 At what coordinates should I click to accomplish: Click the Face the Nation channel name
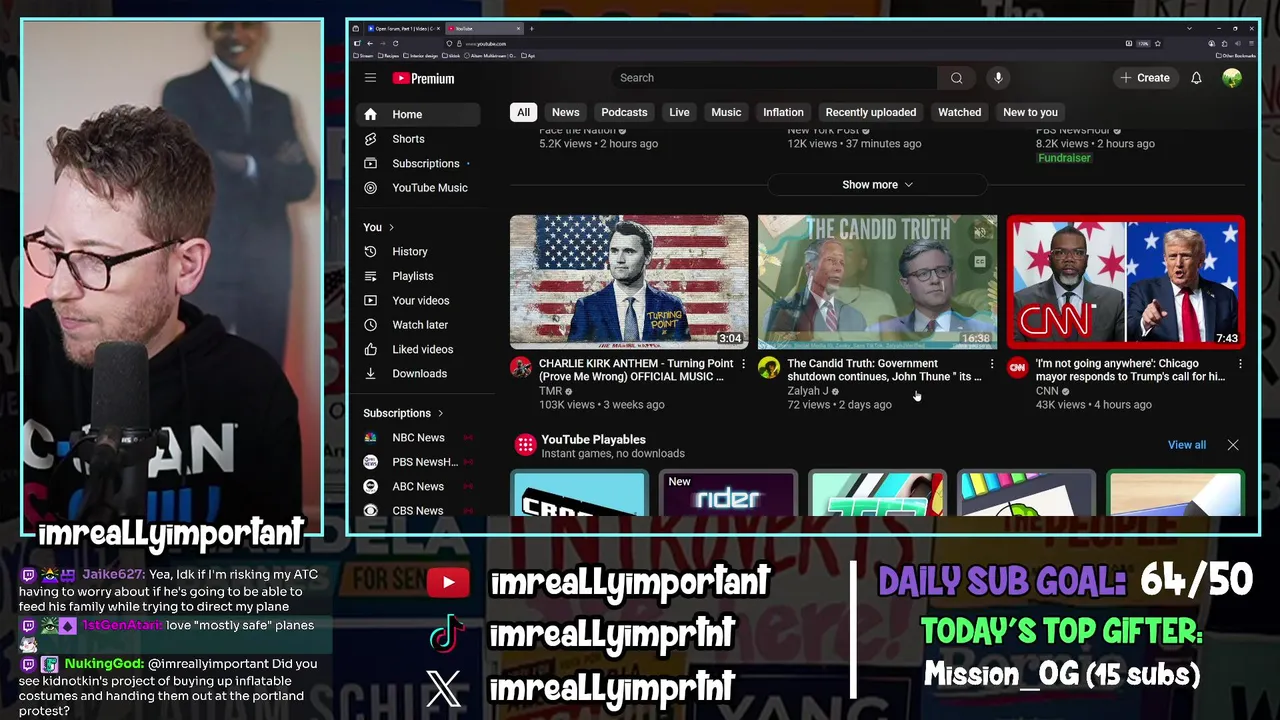tap(577, 130)
